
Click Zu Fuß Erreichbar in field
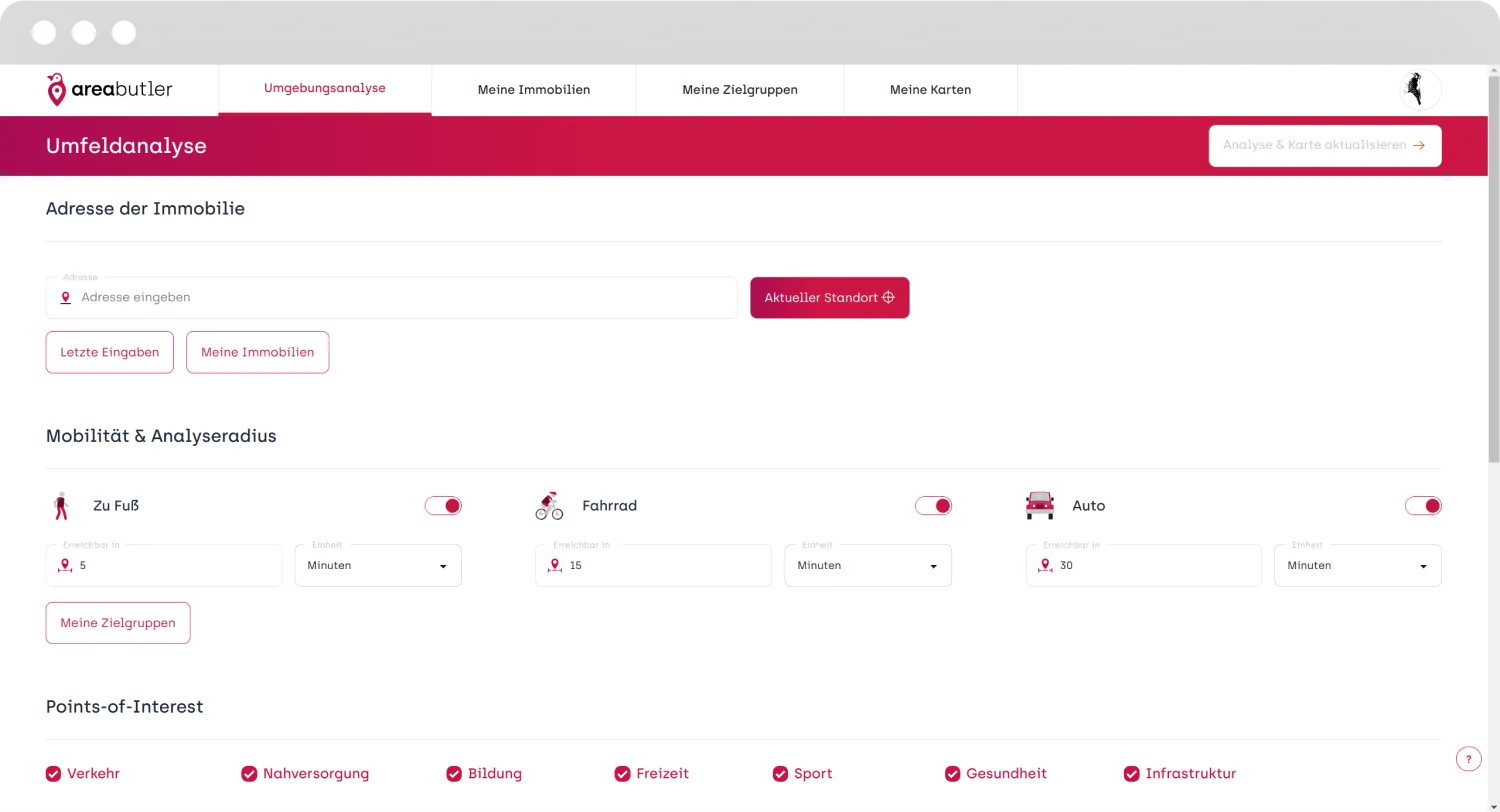[x=164, y=565]
